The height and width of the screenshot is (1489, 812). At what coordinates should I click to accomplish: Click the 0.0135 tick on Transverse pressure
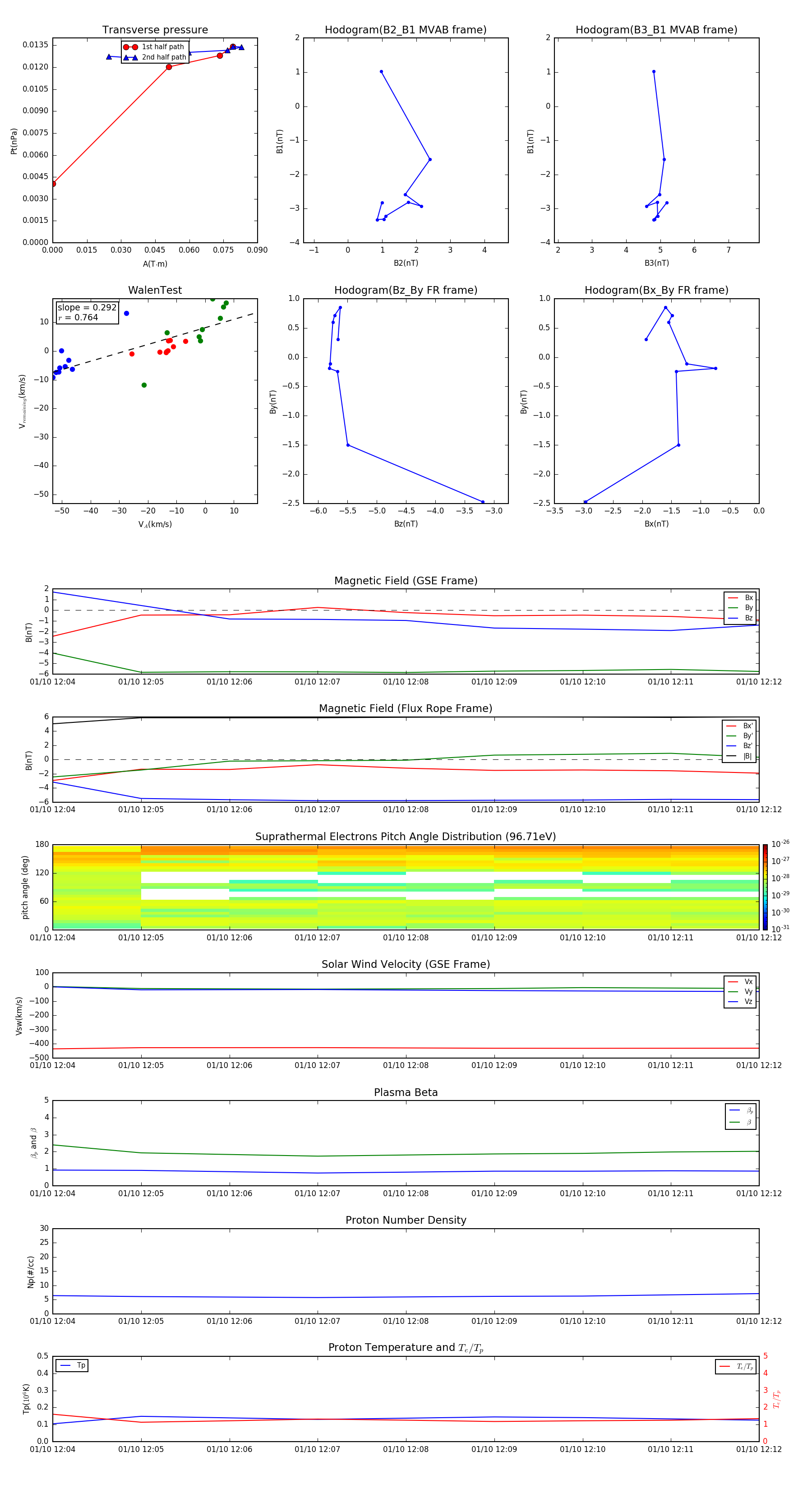click(x=36, y=45)
